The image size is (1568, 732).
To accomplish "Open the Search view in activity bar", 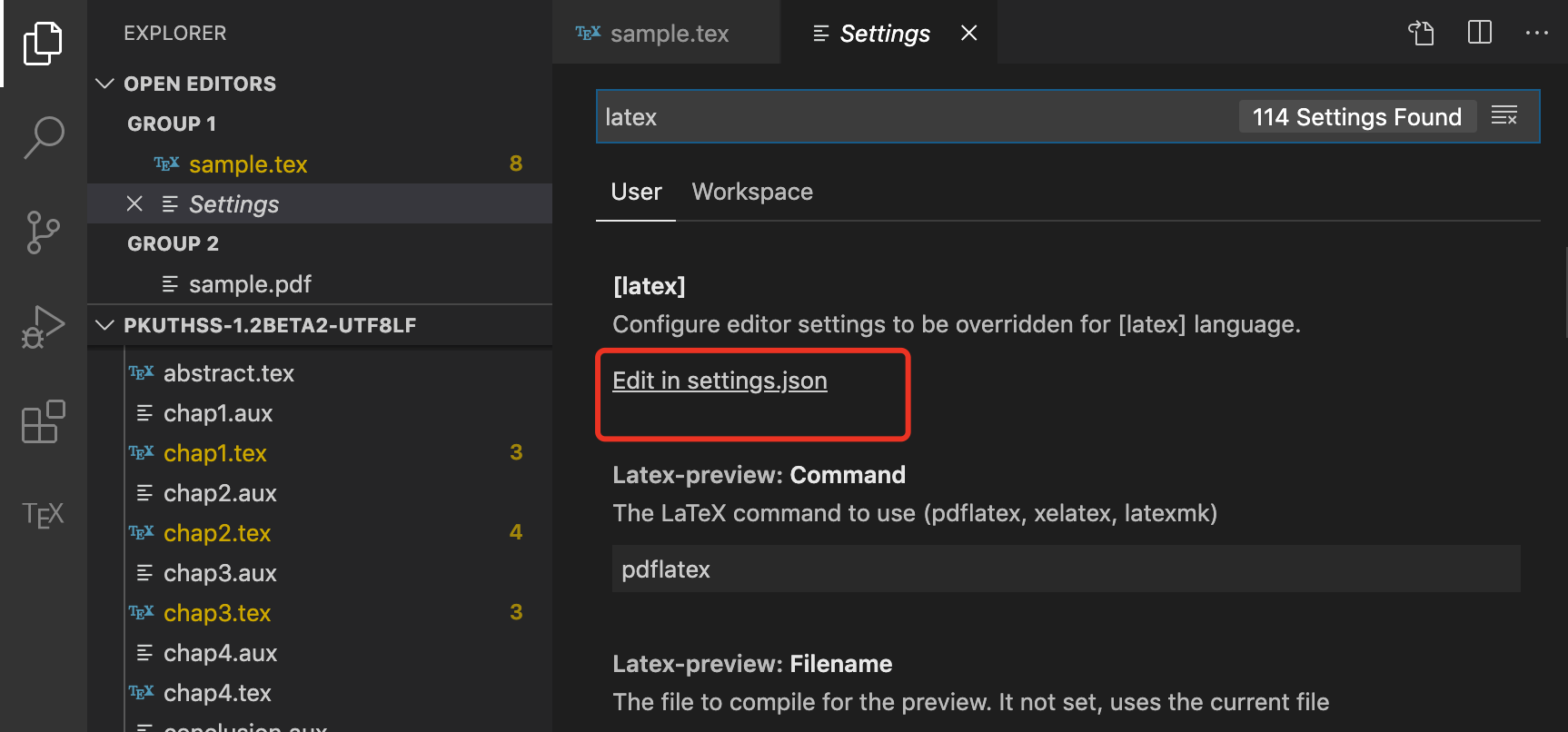I will coord(43,137).
